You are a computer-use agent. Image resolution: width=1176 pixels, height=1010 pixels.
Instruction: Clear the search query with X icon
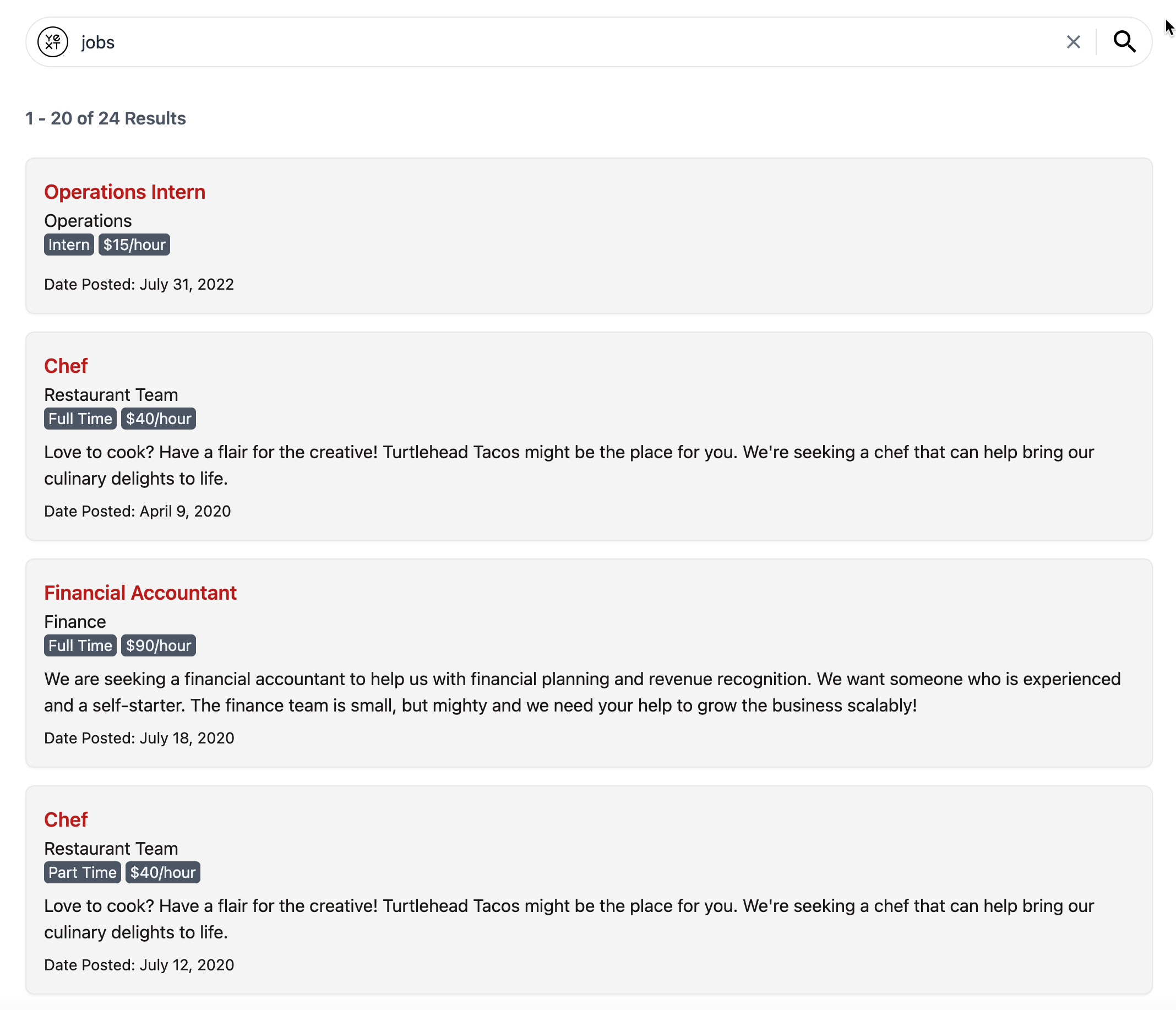pyautogui.click(x=1072, y=42)
